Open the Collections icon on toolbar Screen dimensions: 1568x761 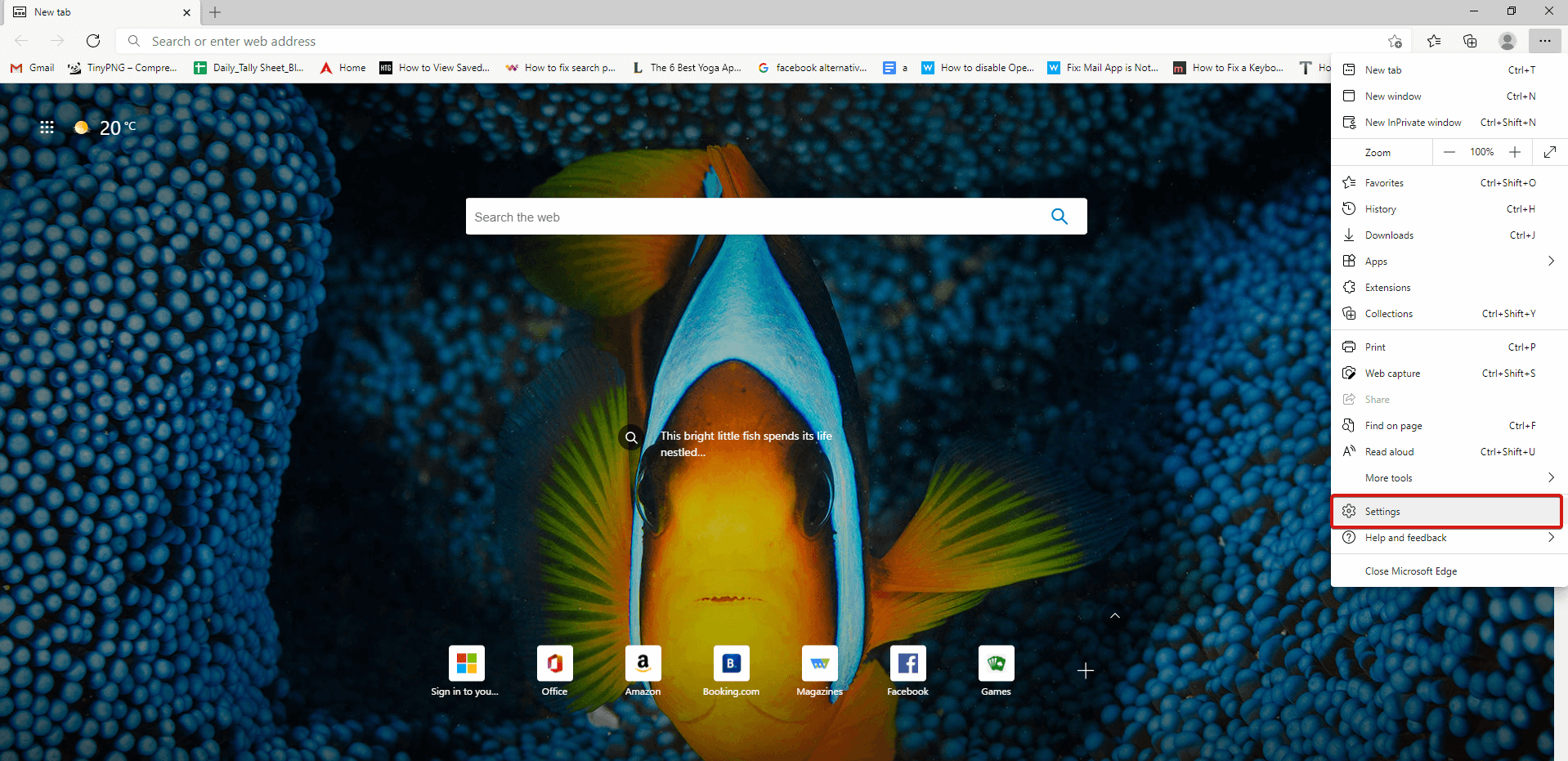pos(1470,40)
